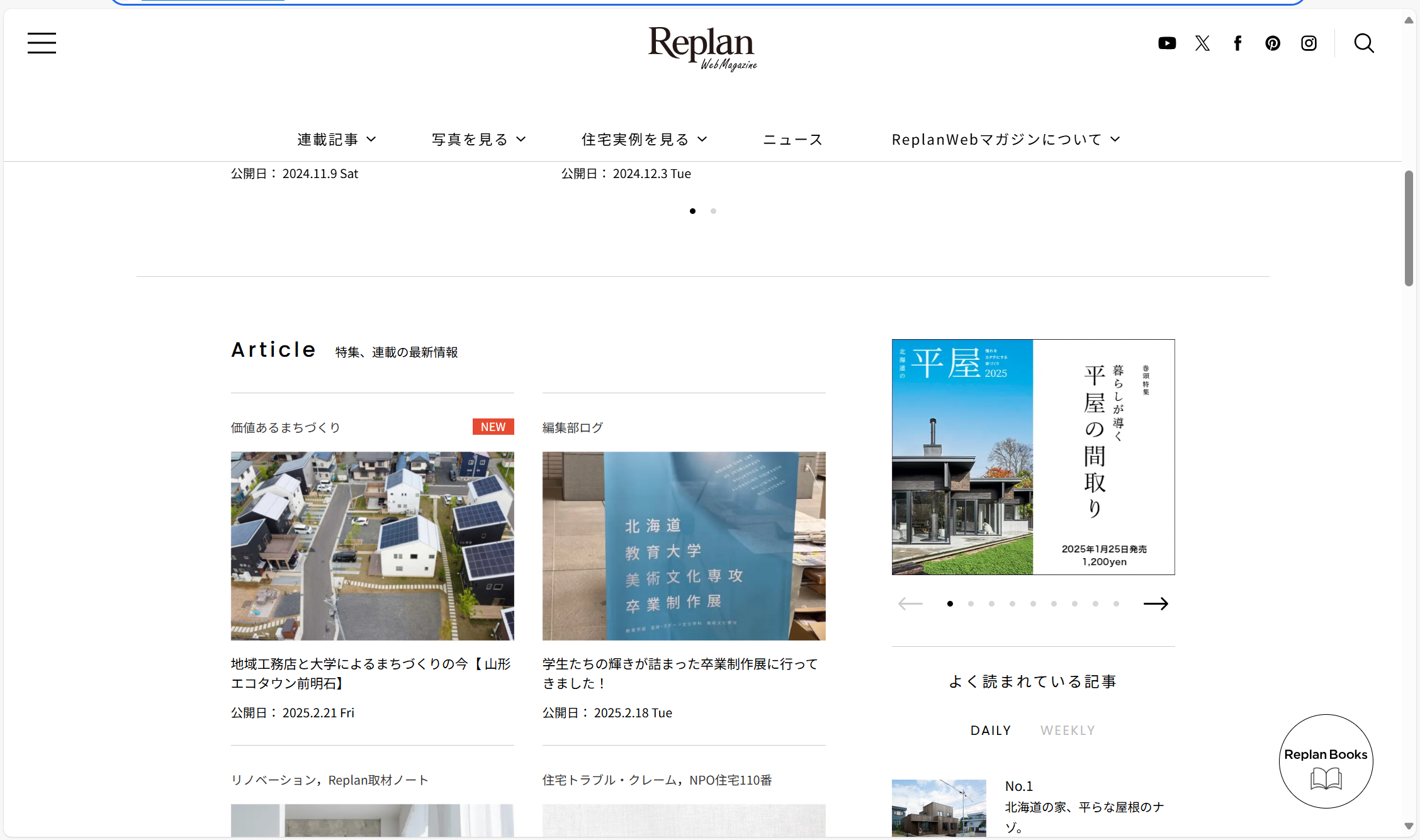Click the No.1 ranking house thumbnail

coord(938,808)
